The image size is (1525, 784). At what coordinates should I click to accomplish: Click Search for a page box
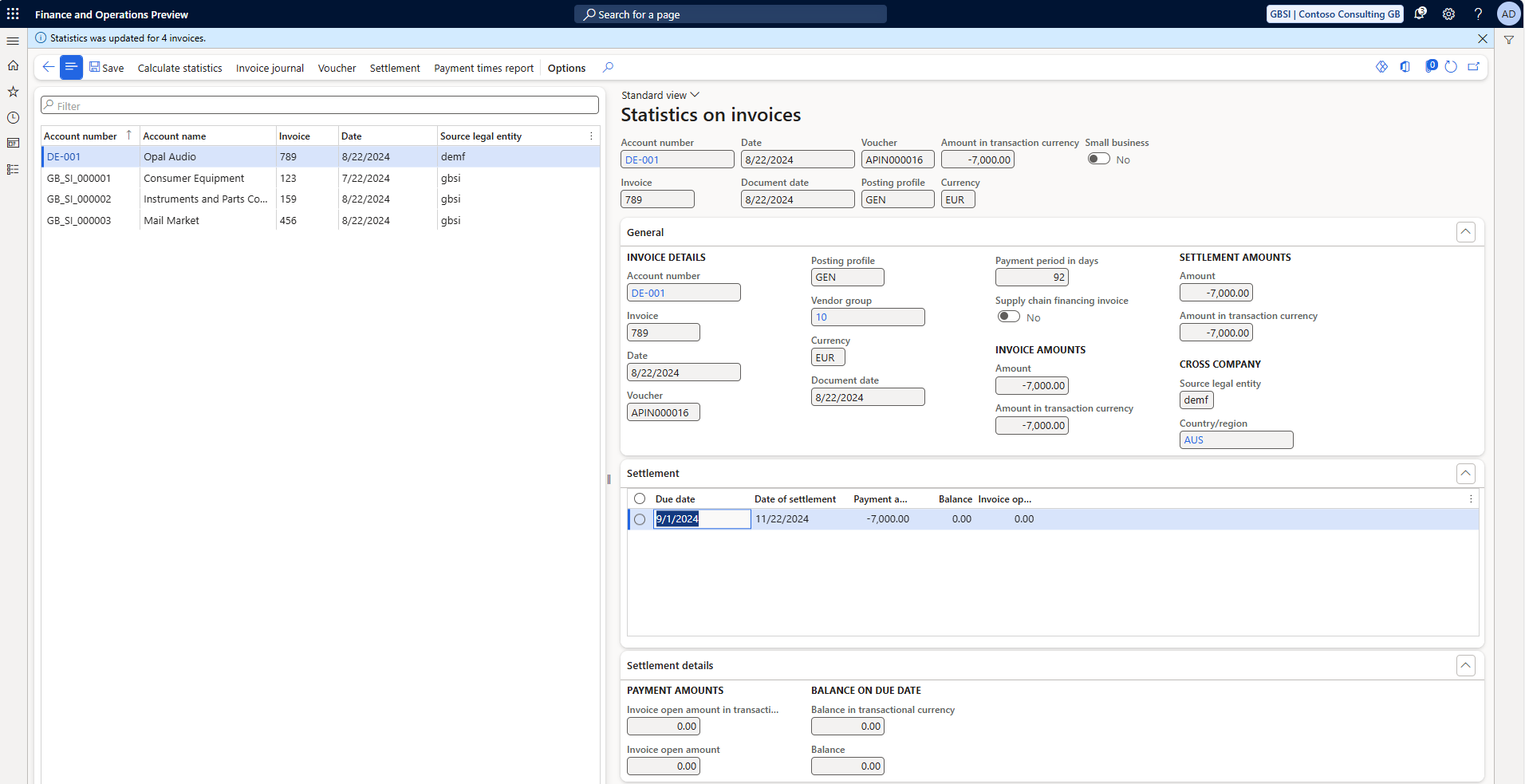(x=730, y=14)
